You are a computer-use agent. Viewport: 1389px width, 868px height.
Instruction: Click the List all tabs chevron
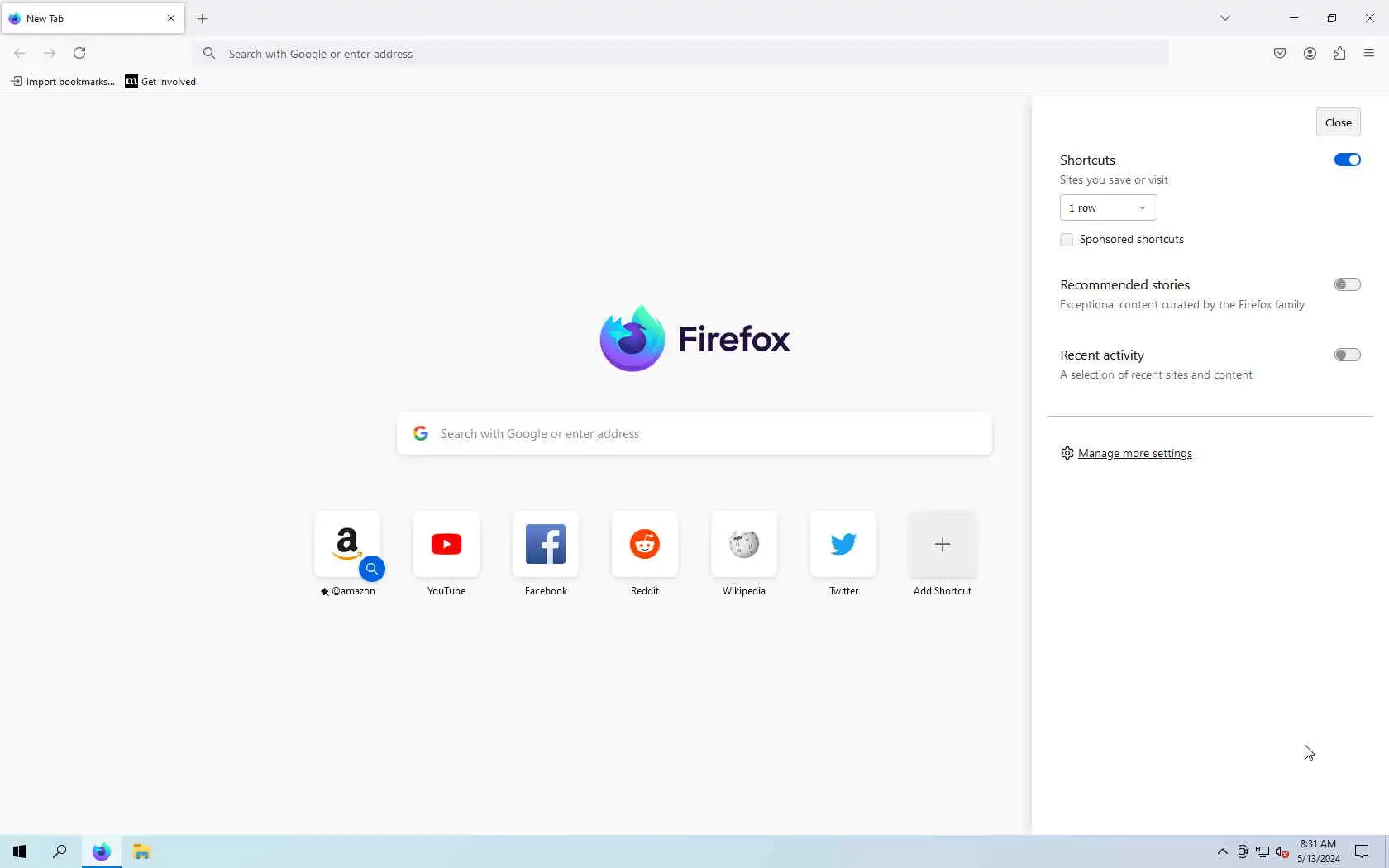point(1225,18)
